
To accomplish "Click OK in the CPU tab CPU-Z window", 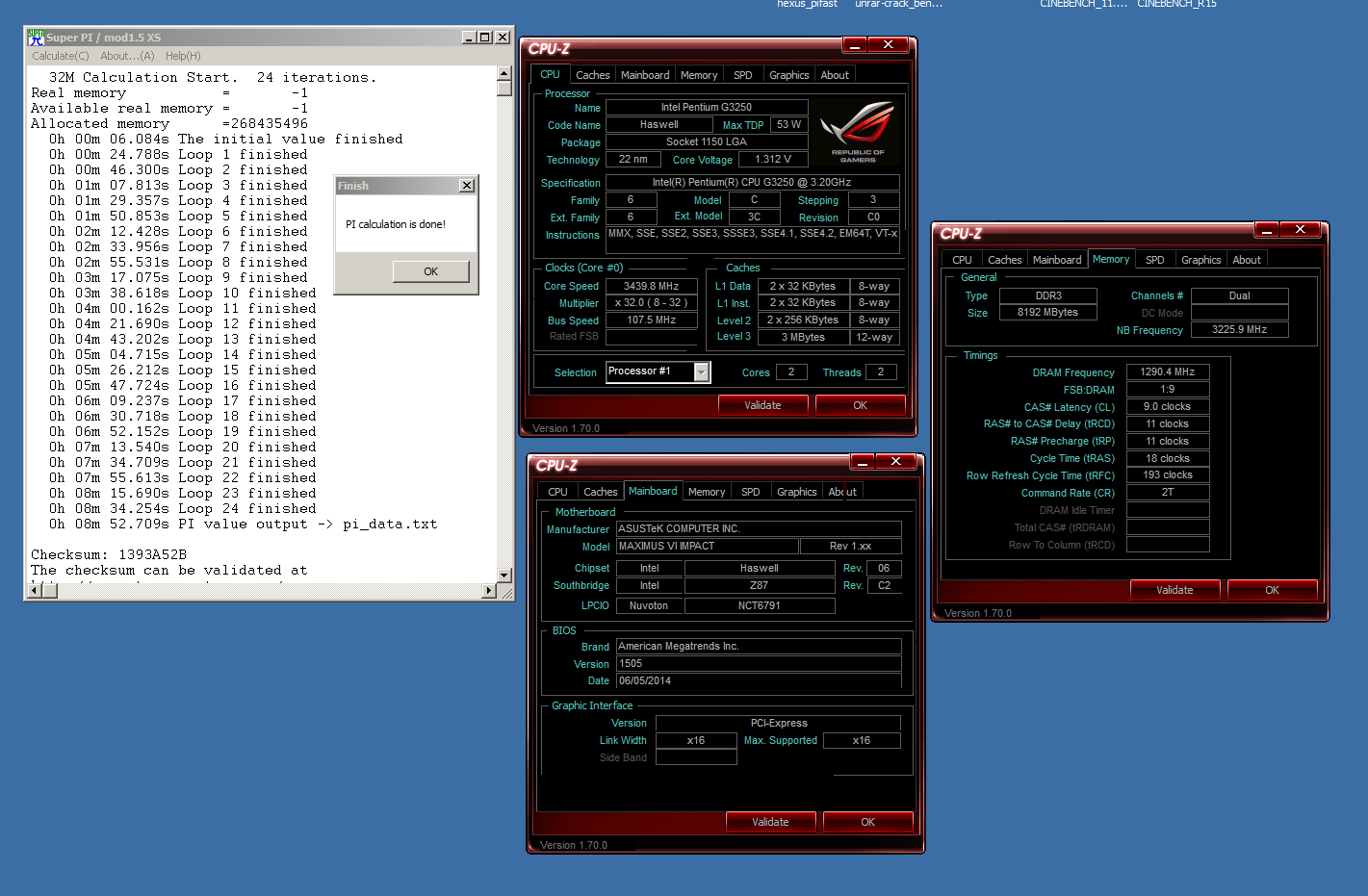I will point(861,405).
